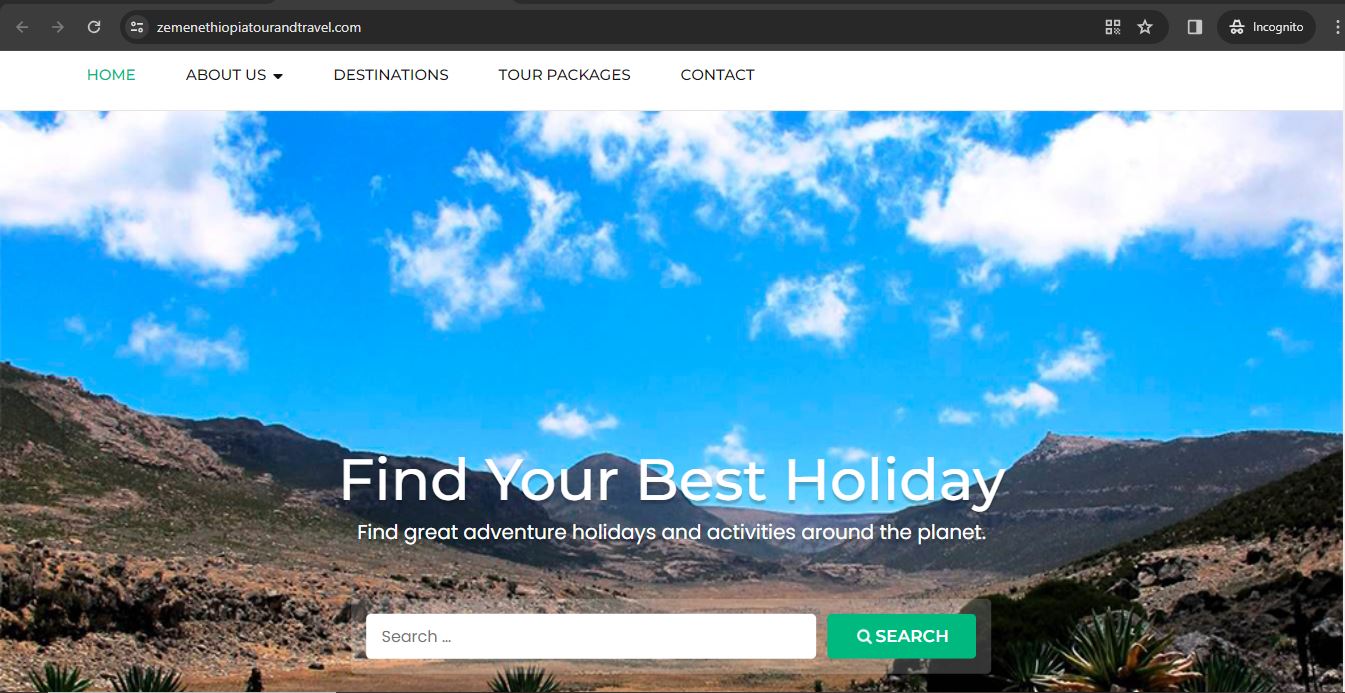Click the Find Your Best Holiday heading

672,480
